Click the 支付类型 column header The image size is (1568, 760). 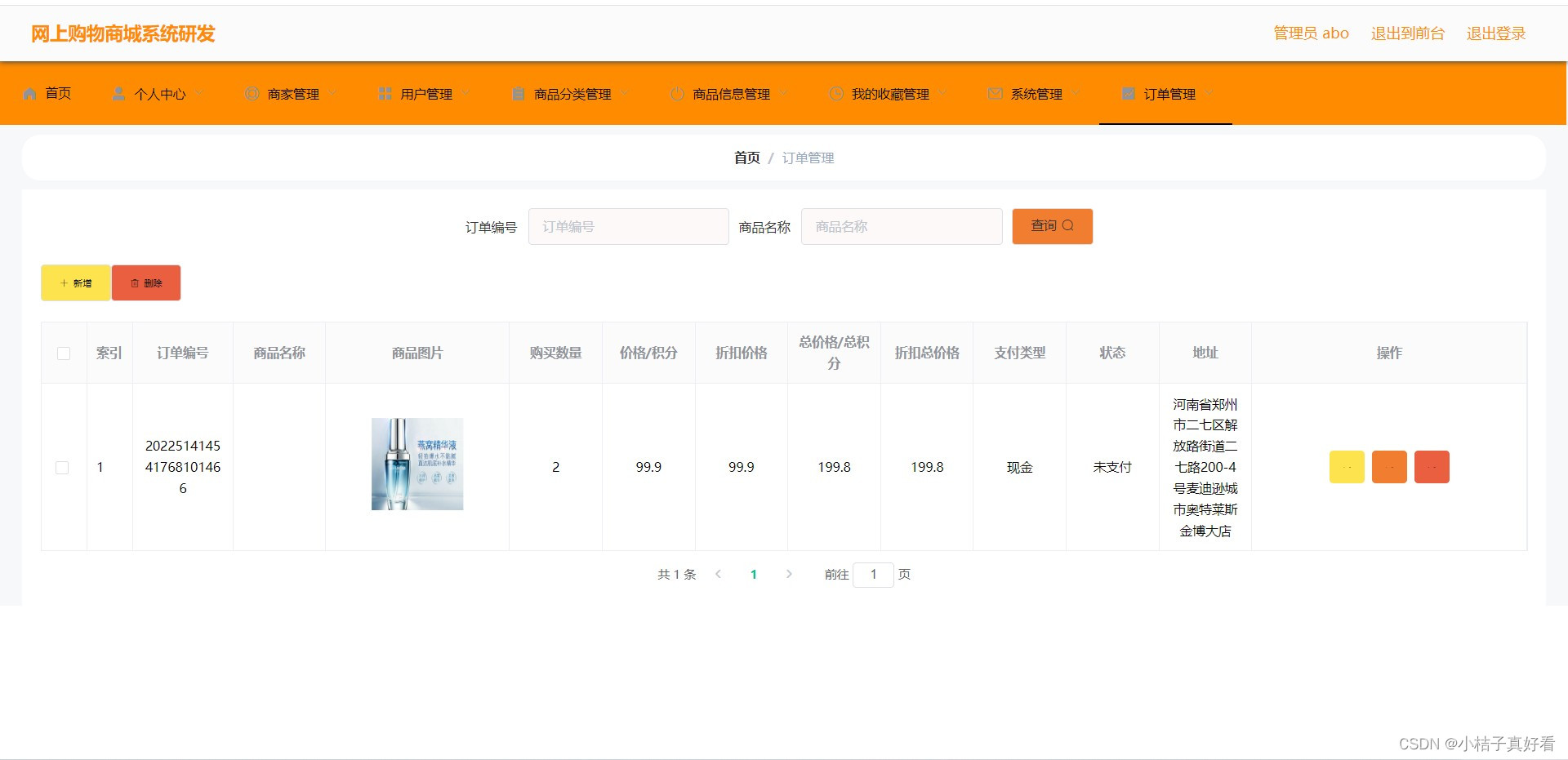(x=1020, y=353)
